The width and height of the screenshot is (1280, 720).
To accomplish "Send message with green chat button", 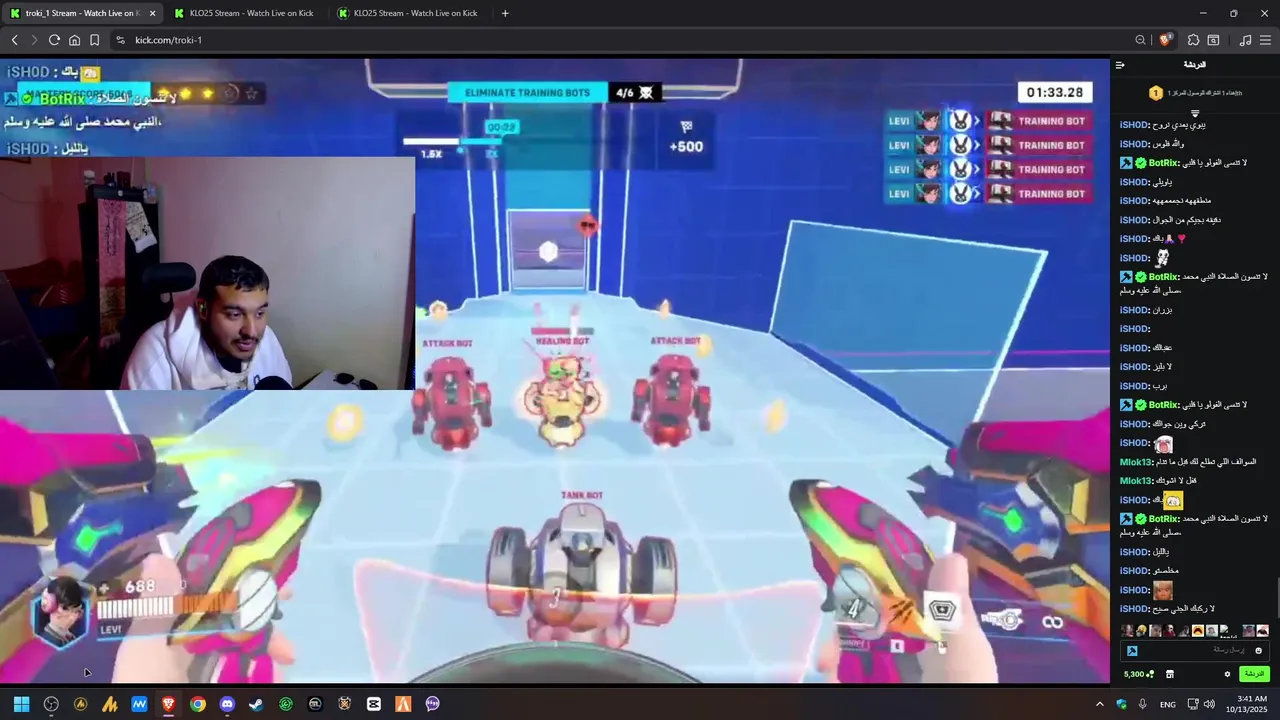I will 1254,674.
